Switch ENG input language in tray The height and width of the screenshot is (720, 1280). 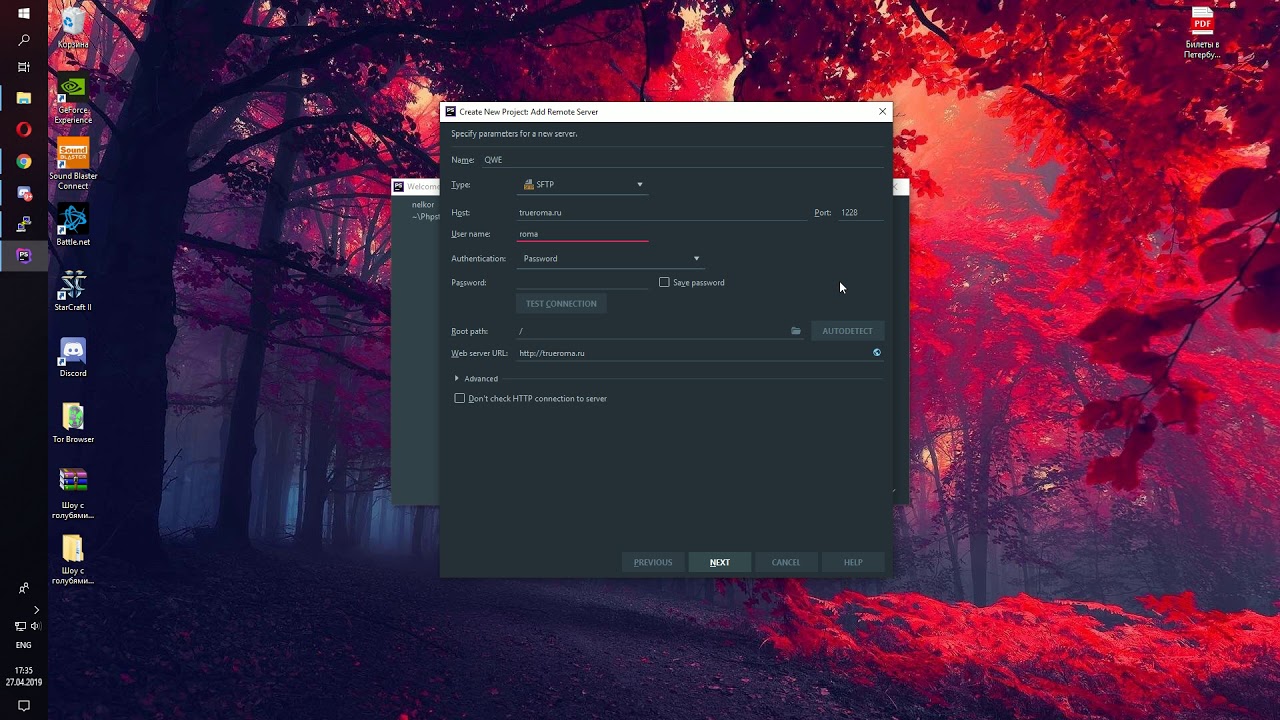[24, 646]
